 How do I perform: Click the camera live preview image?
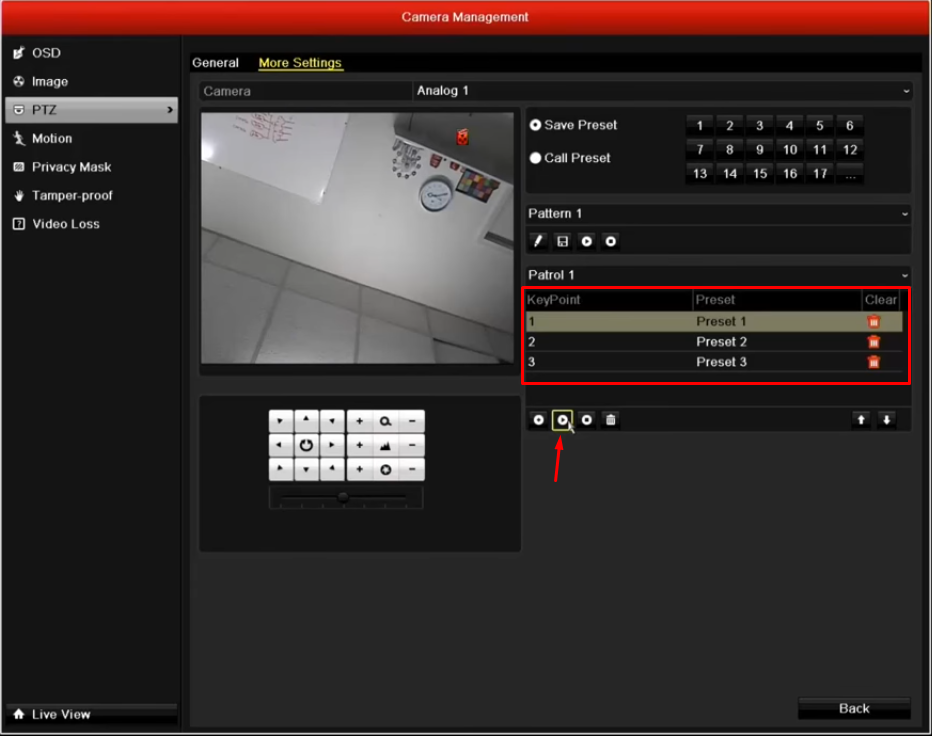pyautogui.click(x=357, y=238)
